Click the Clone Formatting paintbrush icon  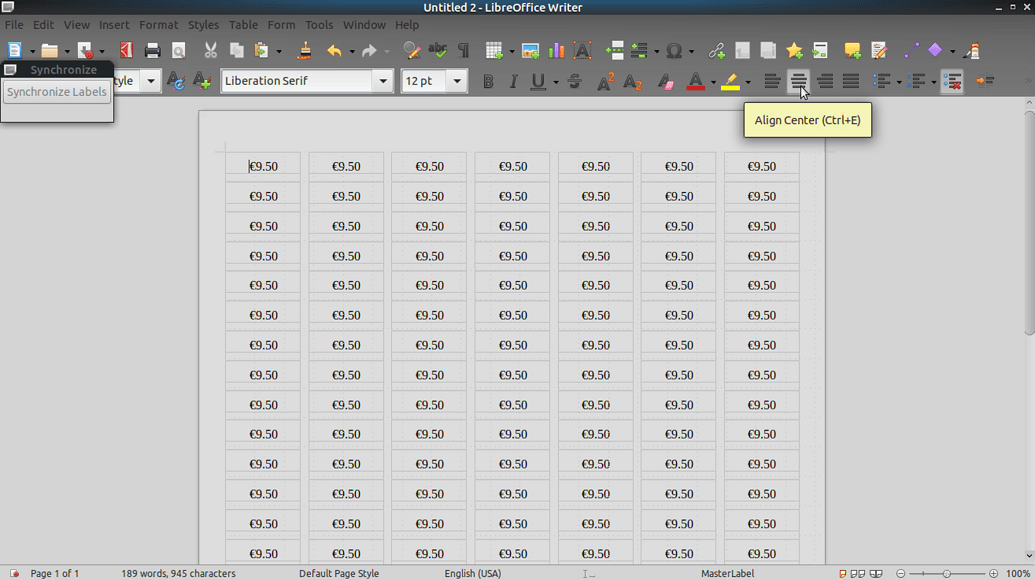point(303,50)
